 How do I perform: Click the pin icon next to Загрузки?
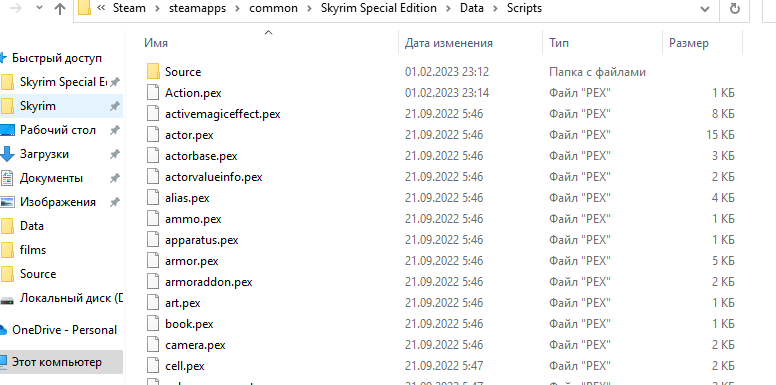pyautogui.click(x=115, y=154)
